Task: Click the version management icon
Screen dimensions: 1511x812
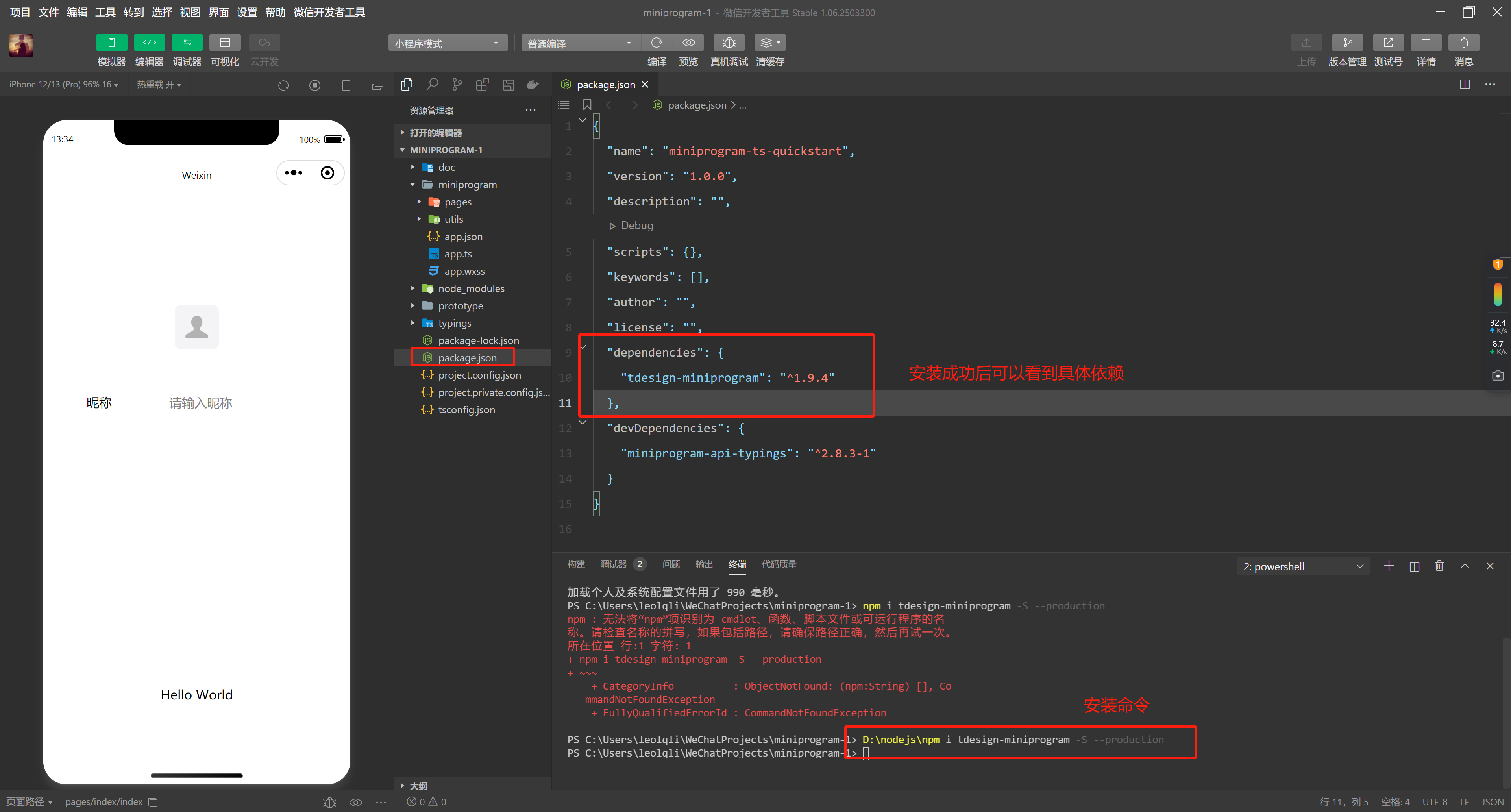Action: tap(1347, 43)
